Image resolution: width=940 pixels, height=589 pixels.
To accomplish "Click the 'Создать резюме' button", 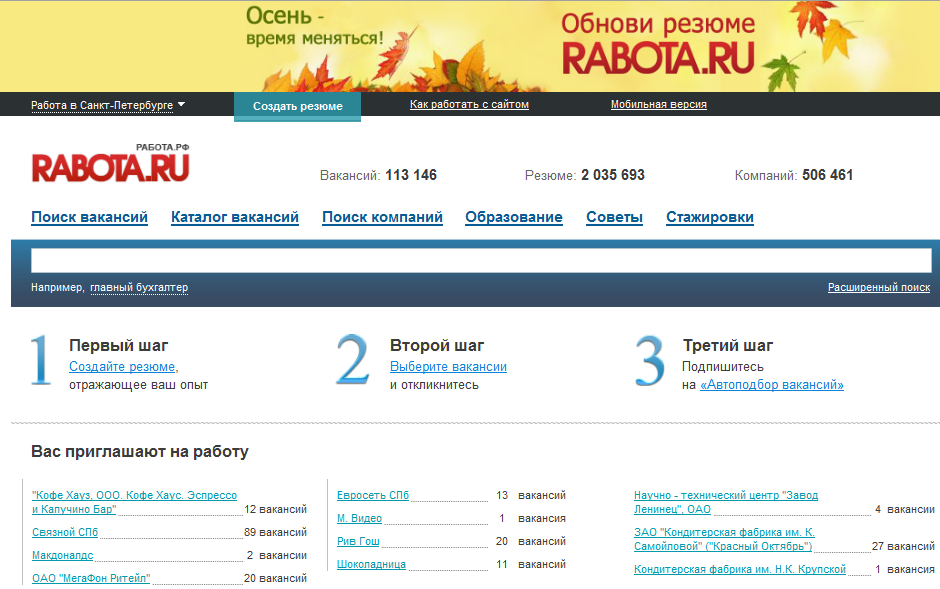I will point(297,106).
